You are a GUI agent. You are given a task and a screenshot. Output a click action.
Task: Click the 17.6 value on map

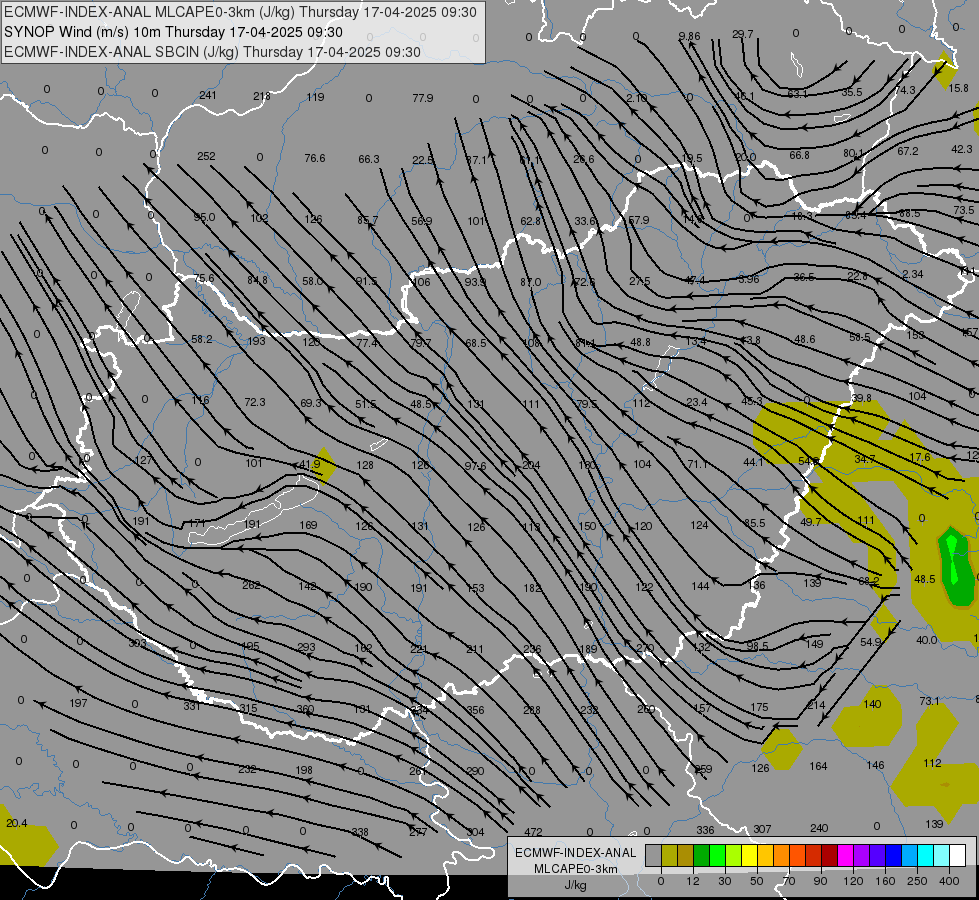920,457
